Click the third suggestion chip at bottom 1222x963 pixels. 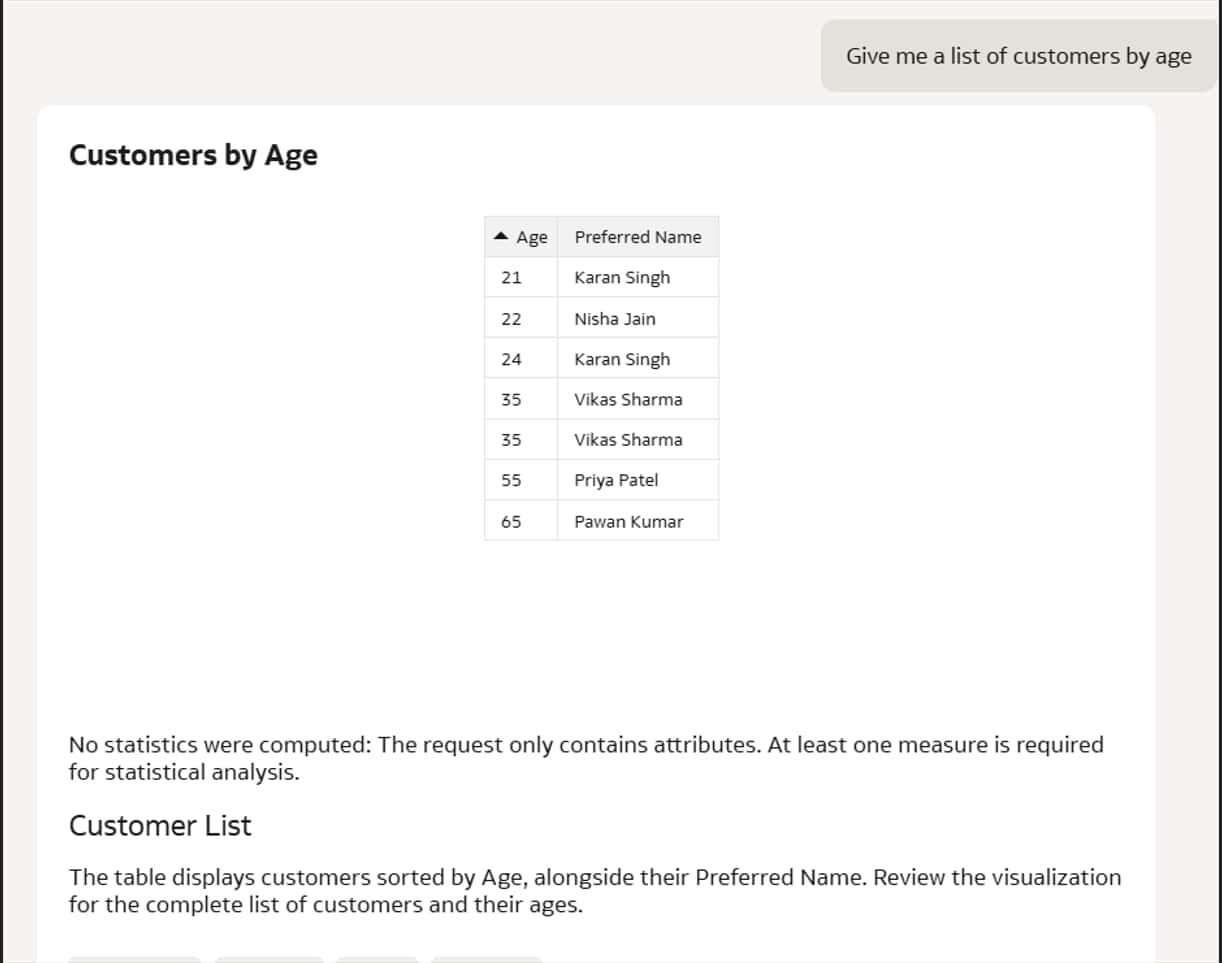pos(377,958)
